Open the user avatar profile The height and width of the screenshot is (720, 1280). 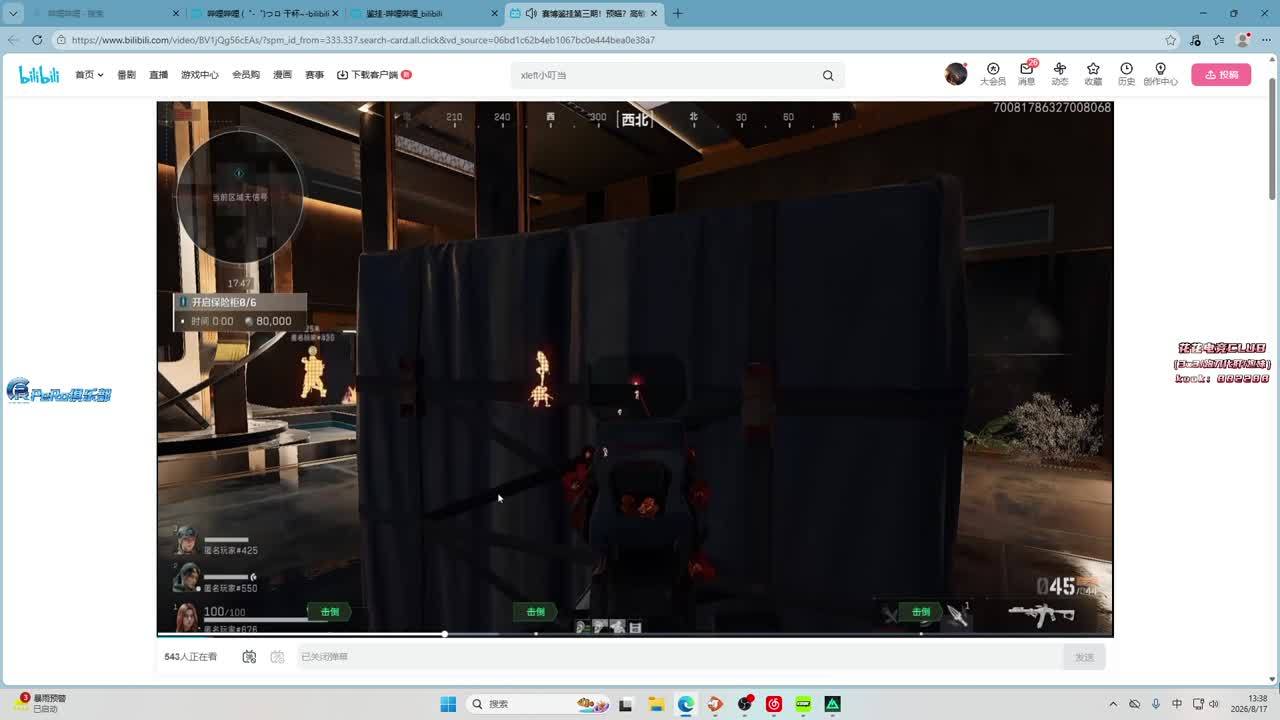pyautogui.click(x=956, y=74)
